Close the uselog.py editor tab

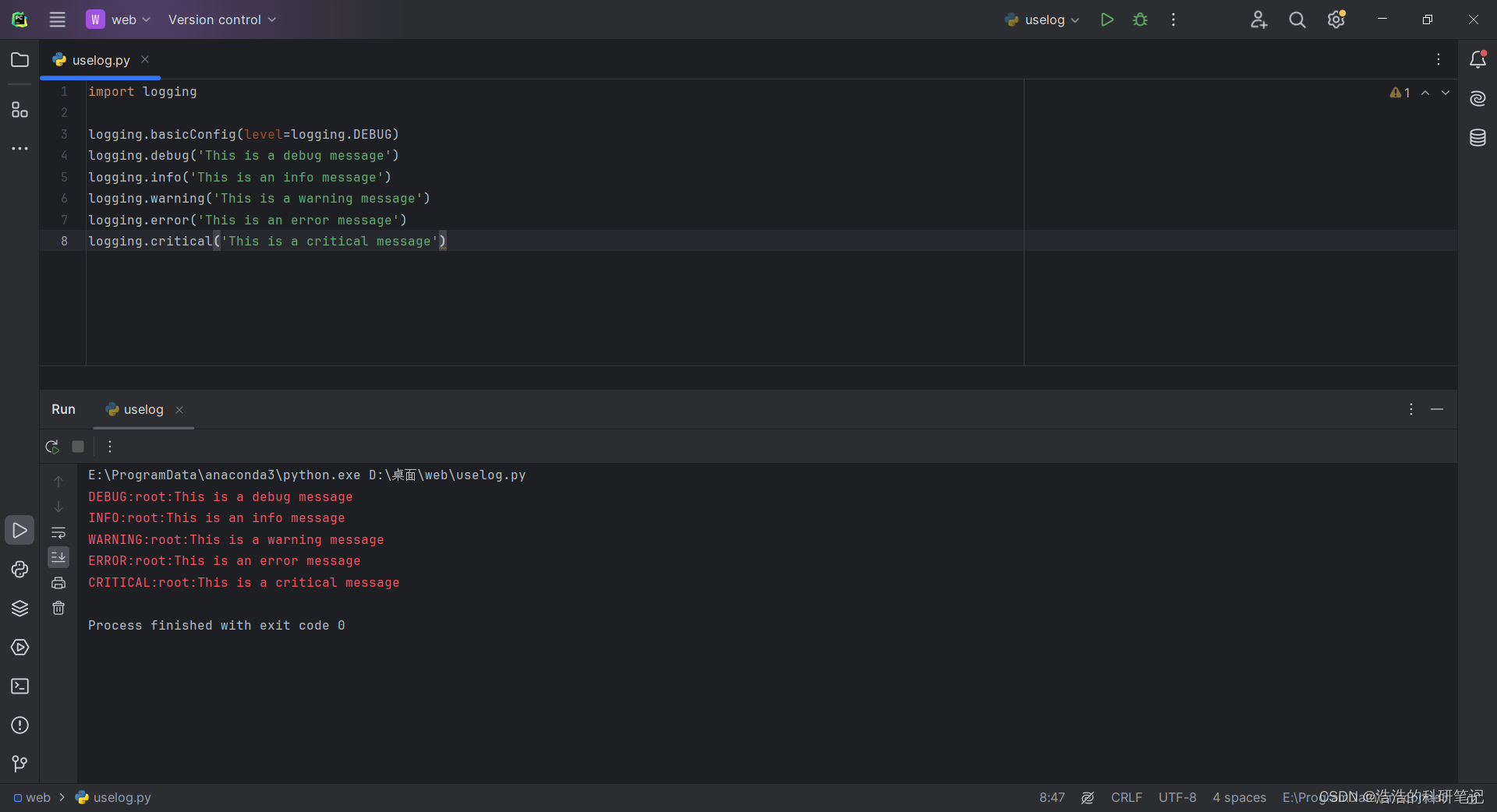(x=145, y=59)
